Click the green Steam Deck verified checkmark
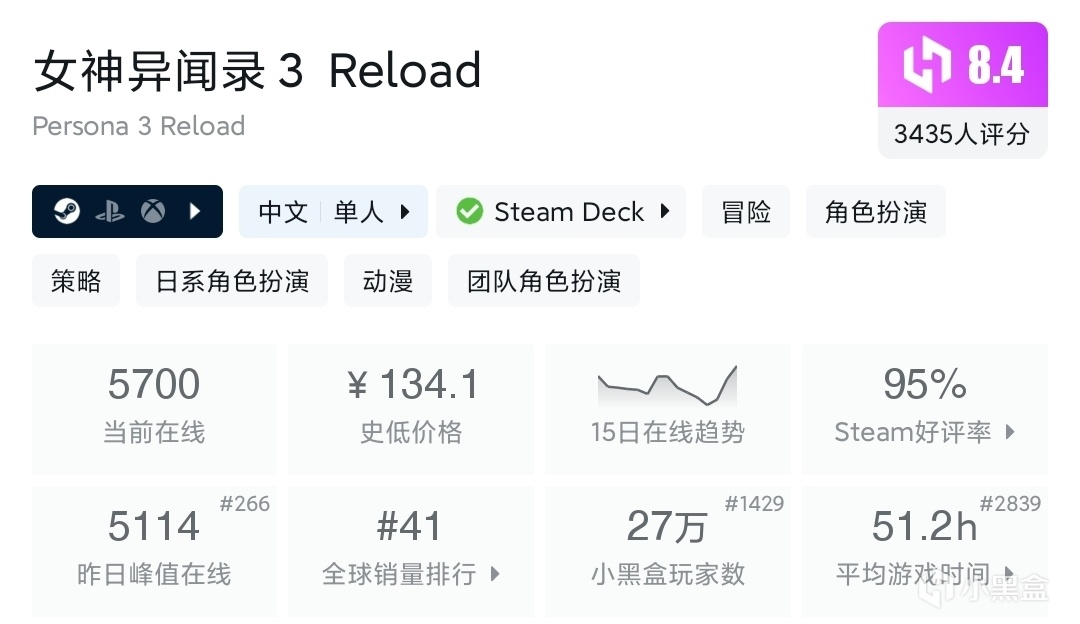 [x=469, y=212]
